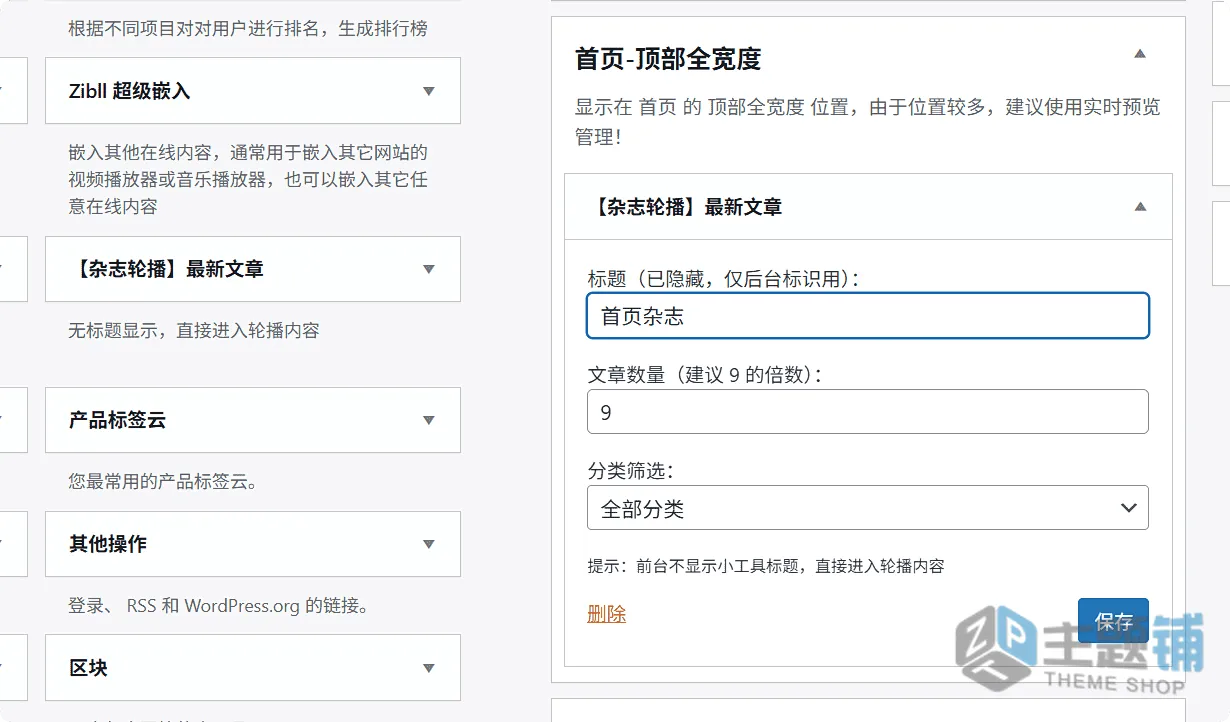
Task: Click the 根据不同项目对用户进行排名 description
Action: [248, 29]
